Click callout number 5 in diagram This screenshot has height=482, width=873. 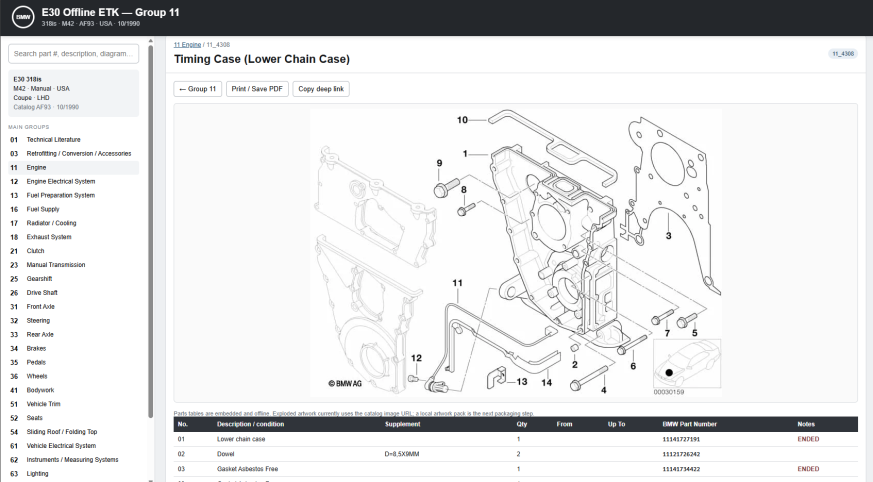(x=694, y=333)
